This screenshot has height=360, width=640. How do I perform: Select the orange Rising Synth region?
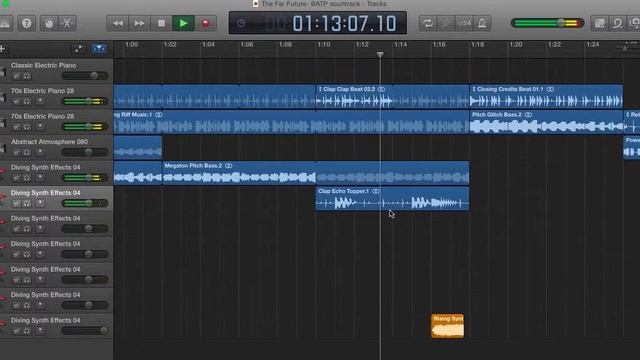click(x=448, y=326)
